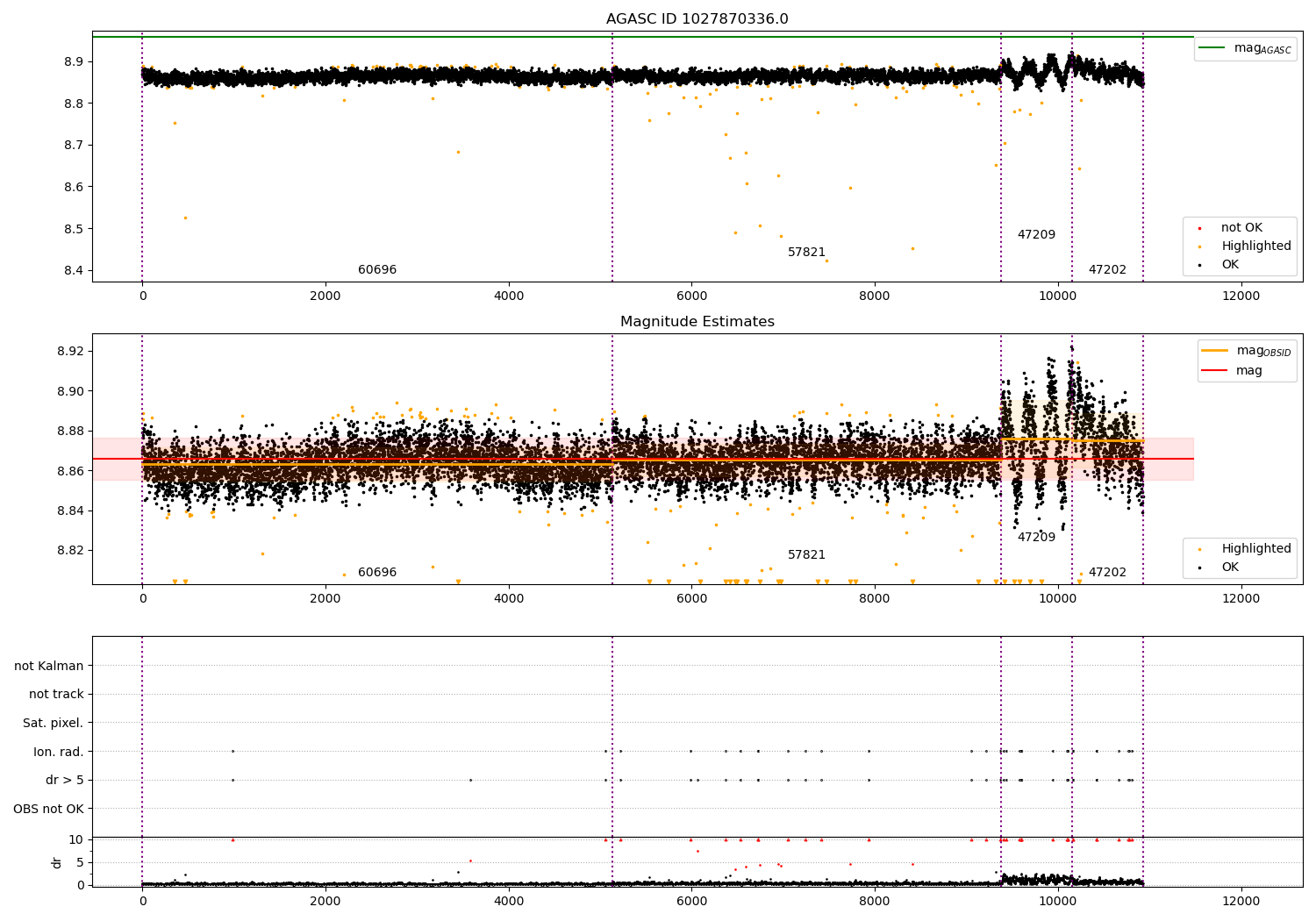Click obsid label 47209 in Magnitude Estimates plot
Viewport: 1316px width, 921px height.
1036,538
